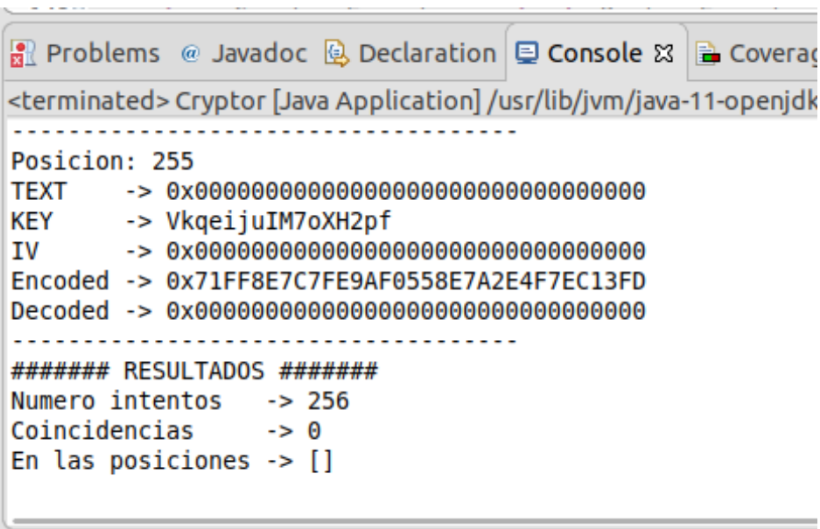The image size is (820, 529).
Task: Open the Javadoc tab
Action: click(x=258, y=54)
